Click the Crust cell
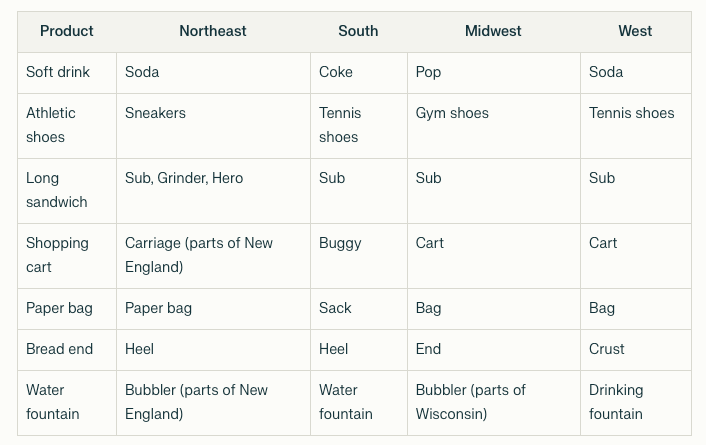The width and height of the screenshot is (706, 445). [x=607, y=349]
